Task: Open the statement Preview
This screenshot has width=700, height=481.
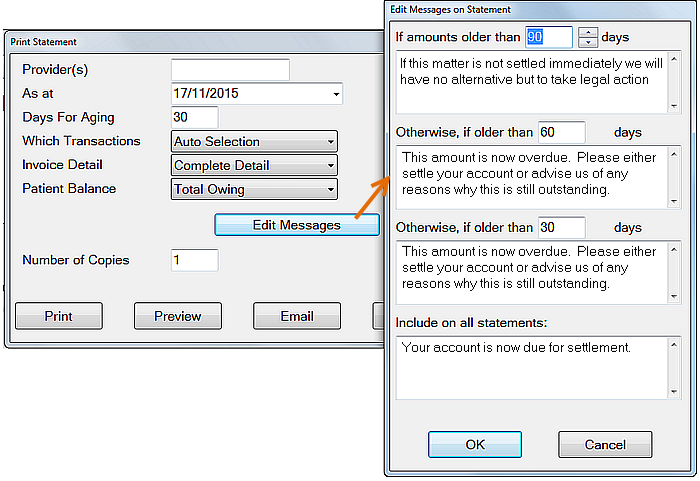Action: 177,316
